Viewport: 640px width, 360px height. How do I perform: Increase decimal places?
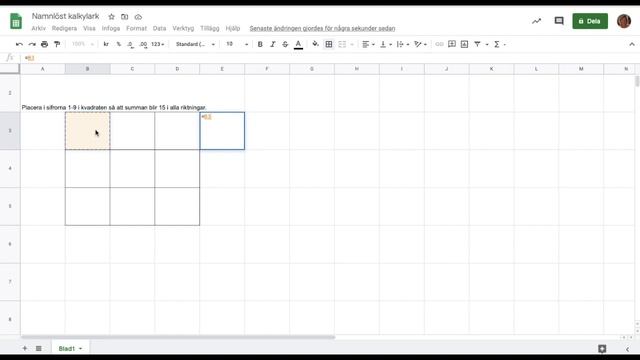pyautogui.click(x=143, y=44)
